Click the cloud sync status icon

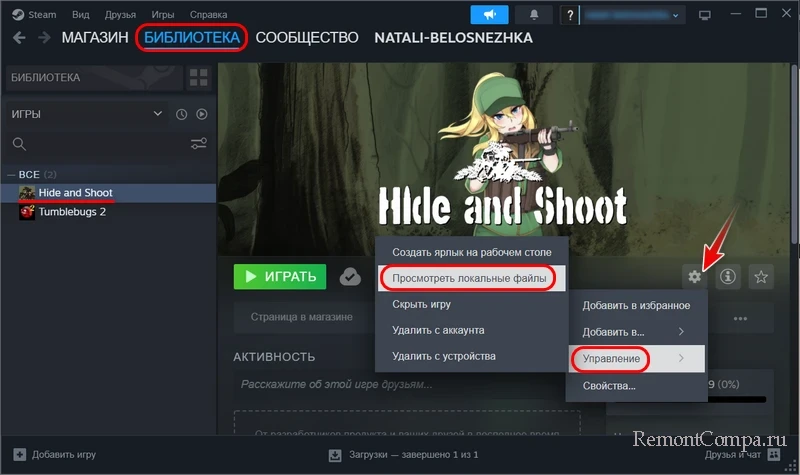[350, 277]
